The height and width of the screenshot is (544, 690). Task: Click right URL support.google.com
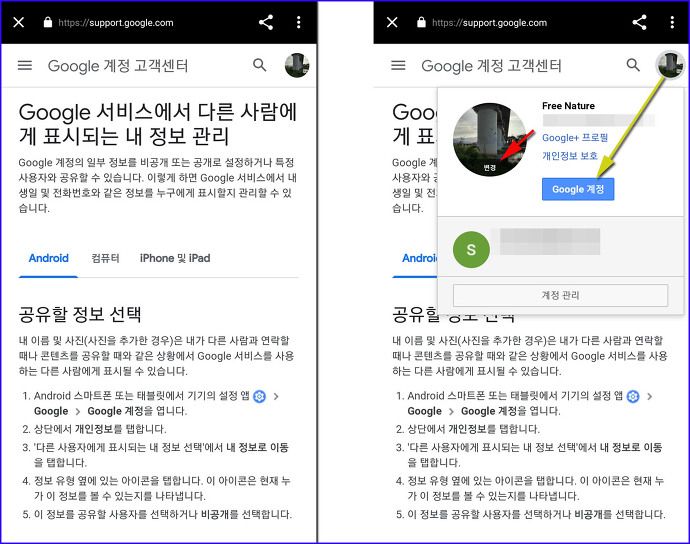coord(489,23)
